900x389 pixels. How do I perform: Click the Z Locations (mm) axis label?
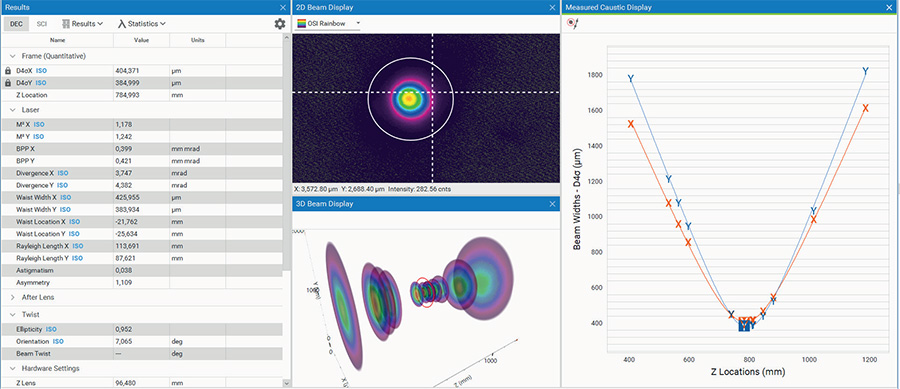point(749,372)
